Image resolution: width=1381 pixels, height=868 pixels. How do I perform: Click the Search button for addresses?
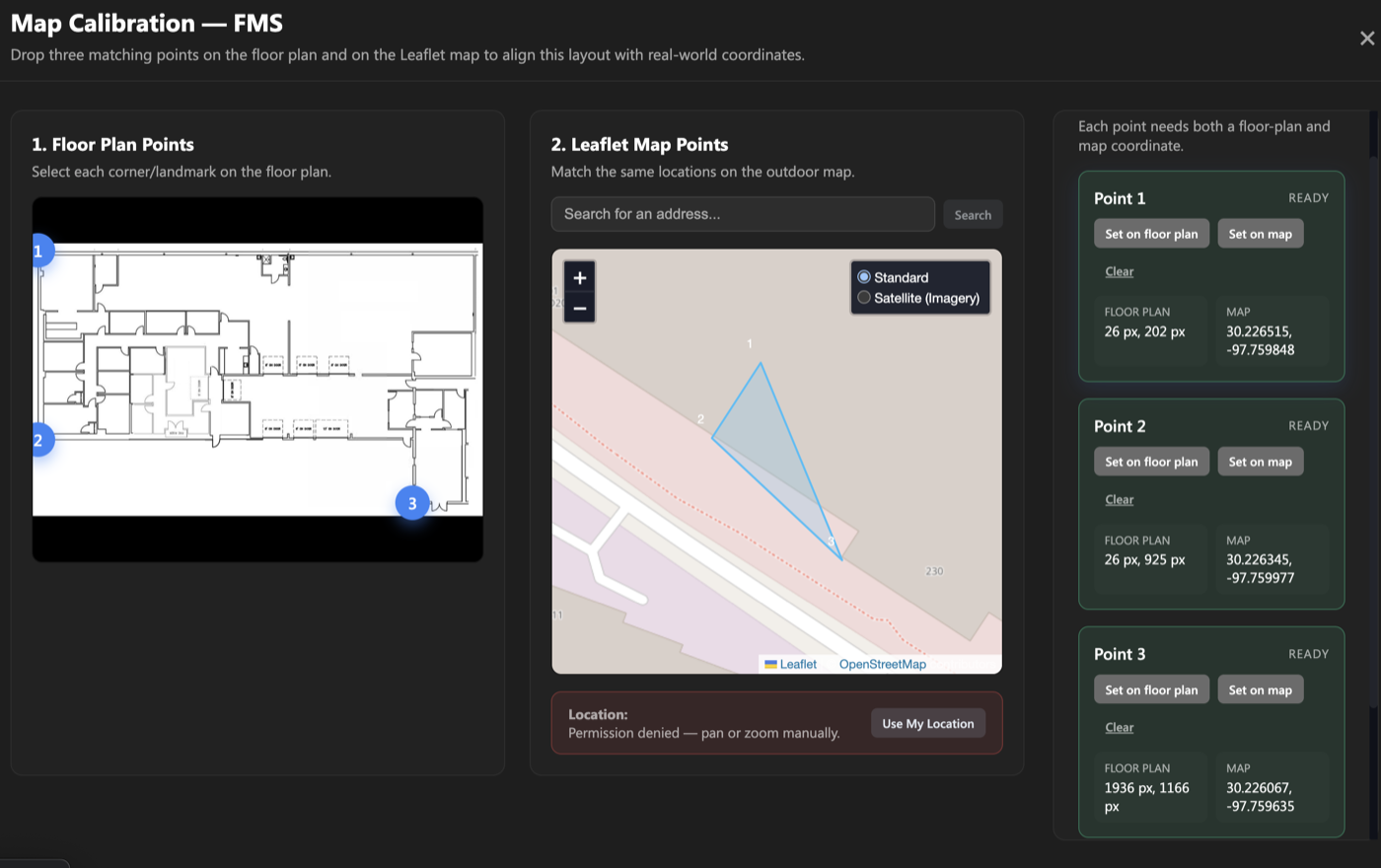point(973,214)
